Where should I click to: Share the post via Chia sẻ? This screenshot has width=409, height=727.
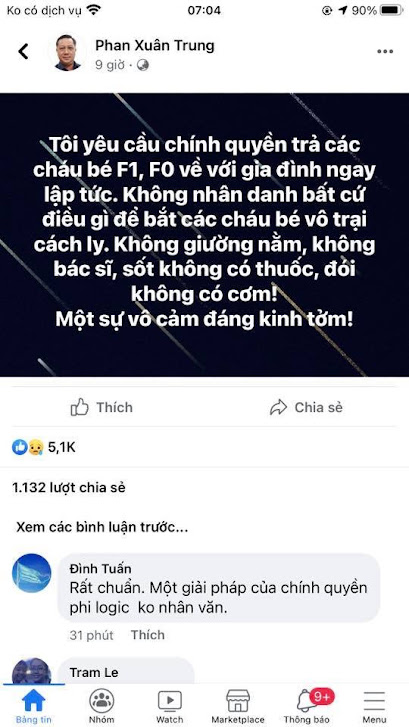click(x=306, y=408)
